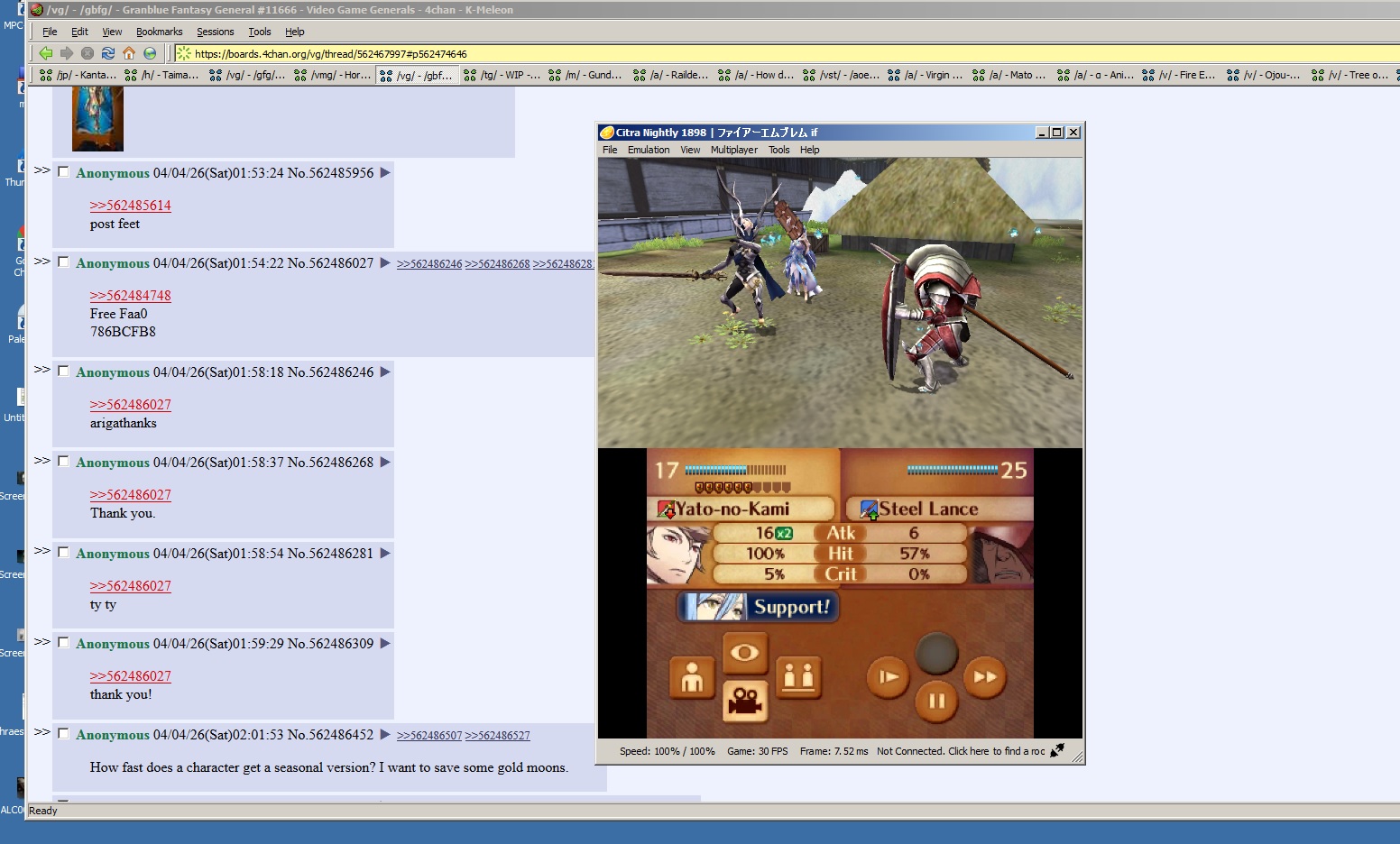The height and width of the screenshot is (844, 1400).
Task: Click the K-Meleon lizard icon in title bar
Action: pos(37,10)
